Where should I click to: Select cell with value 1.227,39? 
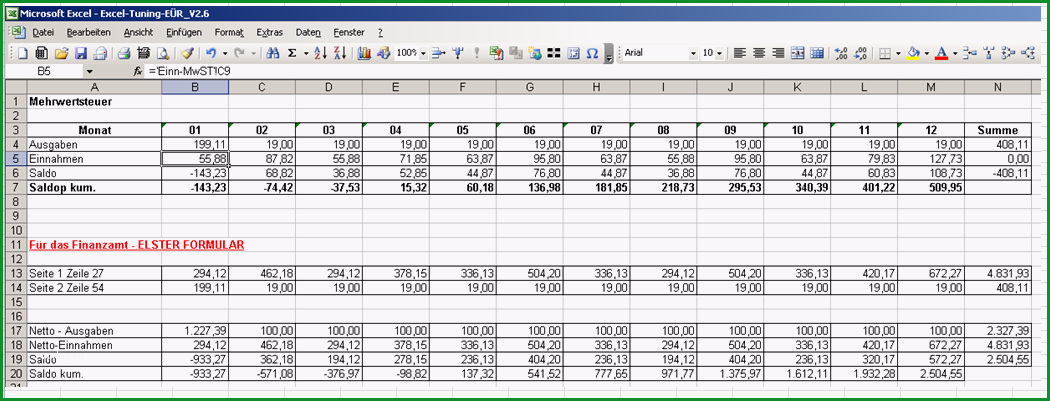point(195,331)
